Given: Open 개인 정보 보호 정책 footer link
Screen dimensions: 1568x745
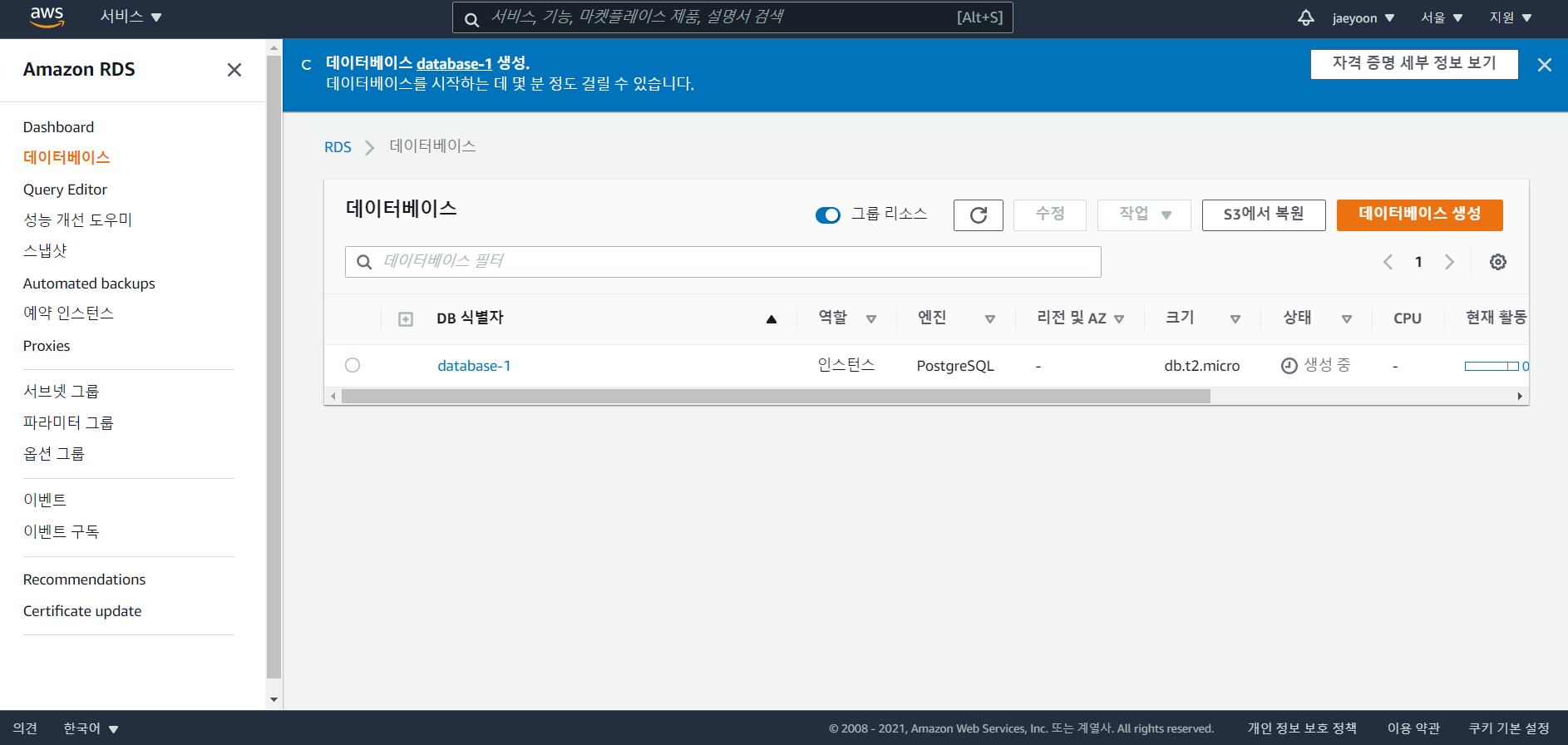Looking at the screenshot, I should coord(1302,728).
